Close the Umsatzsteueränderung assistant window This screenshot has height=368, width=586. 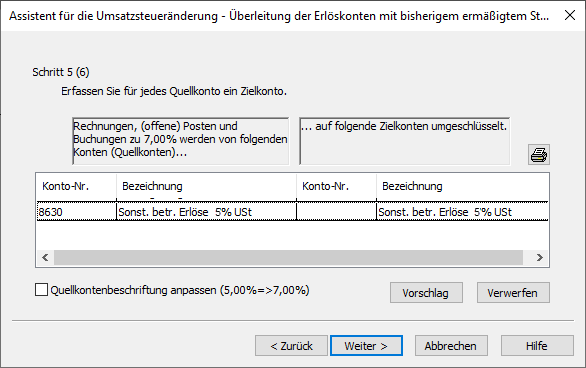(x=570, y=15)
